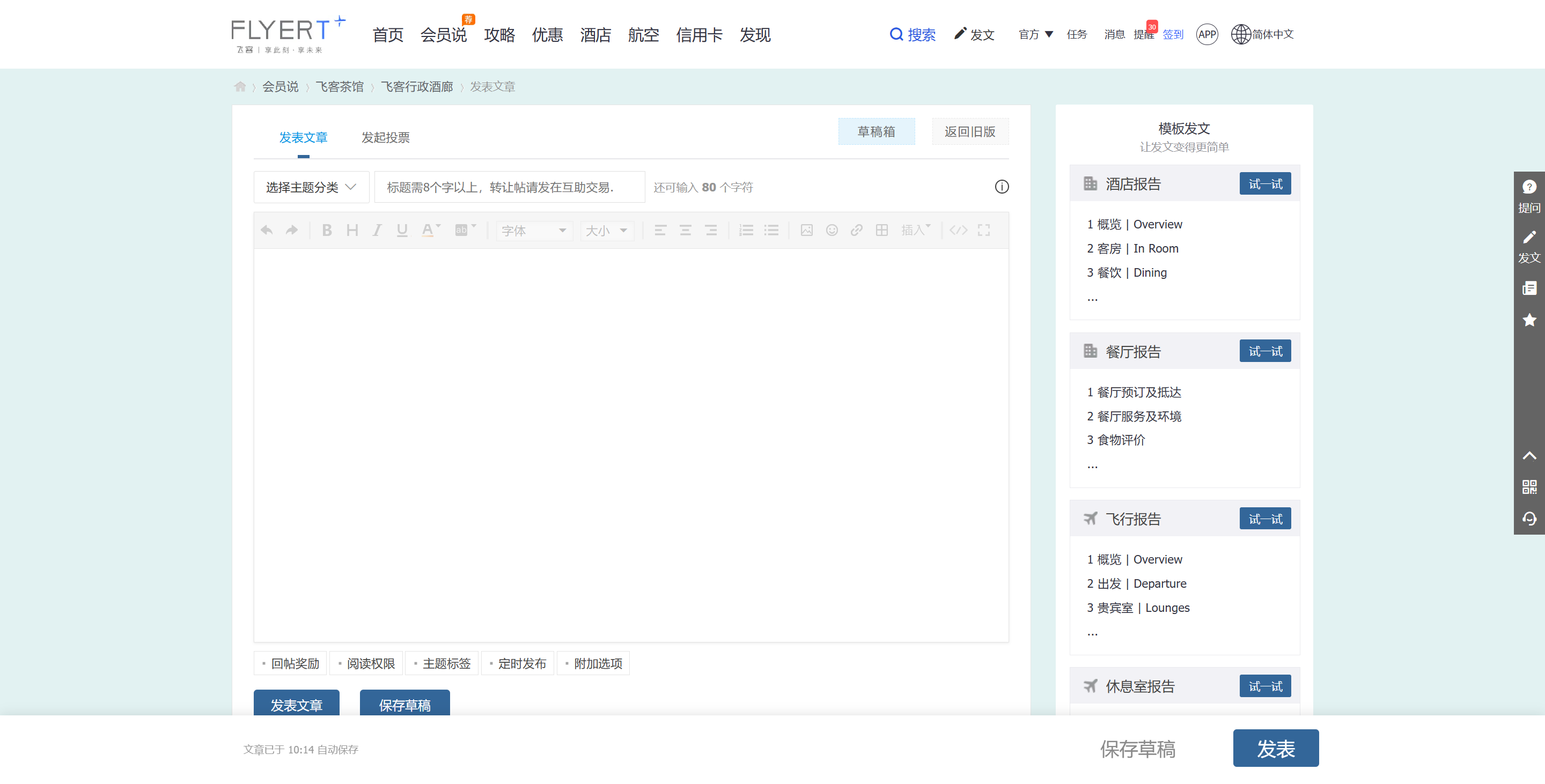Open the 攻略 nav item
The image size is (1545, 784).
pyautogui.click(x=499, y=35)
